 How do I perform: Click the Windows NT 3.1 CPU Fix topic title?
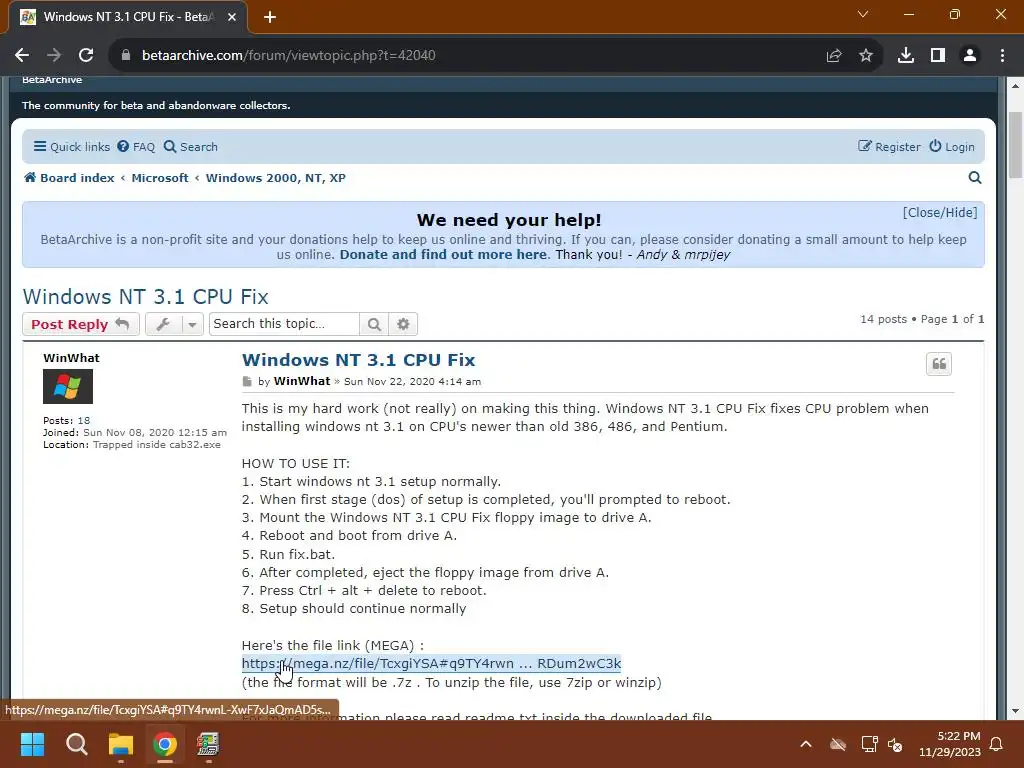146,296
